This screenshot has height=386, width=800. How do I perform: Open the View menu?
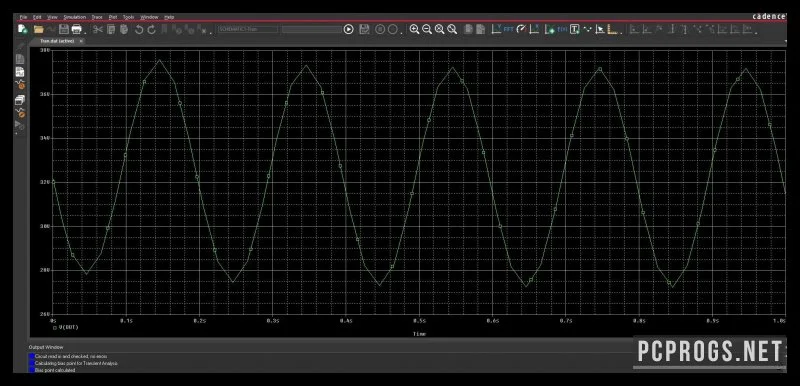coord(52,17)
